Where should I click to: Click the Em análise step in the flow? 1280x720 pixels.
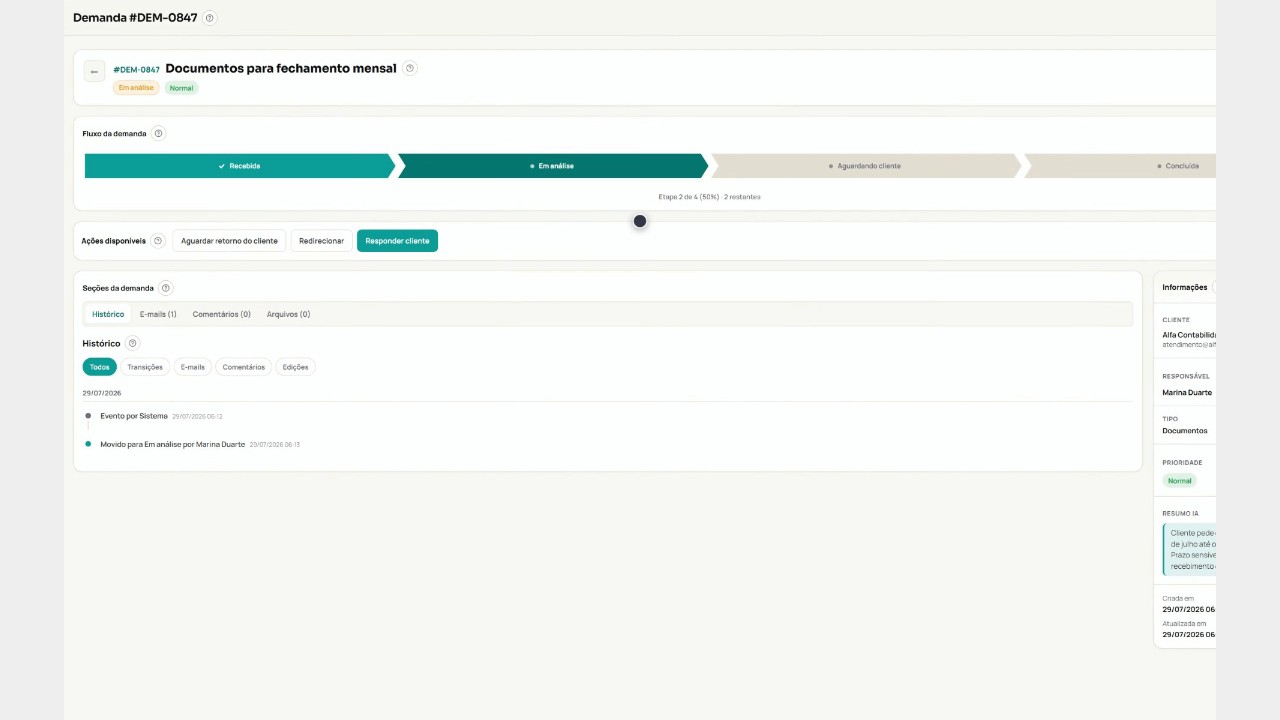click(552, 166)
